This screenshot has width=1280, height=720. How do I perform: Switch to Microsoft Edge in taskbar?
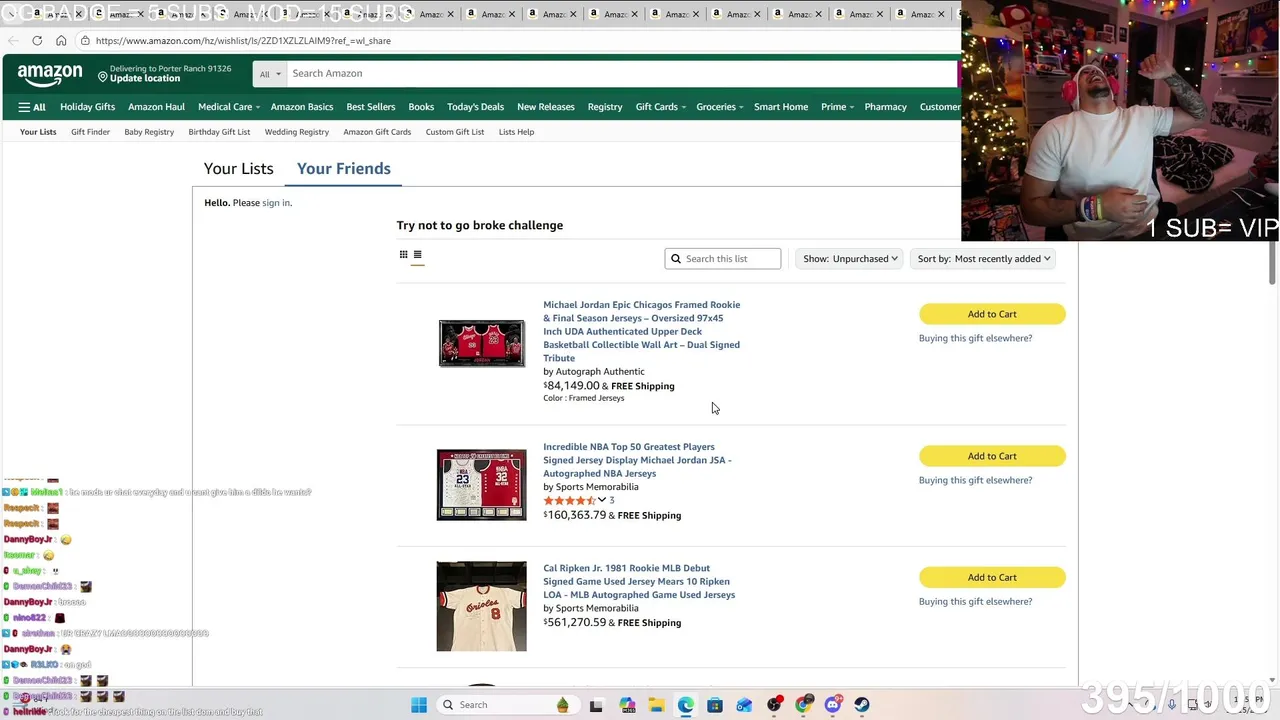coord(686,705)
